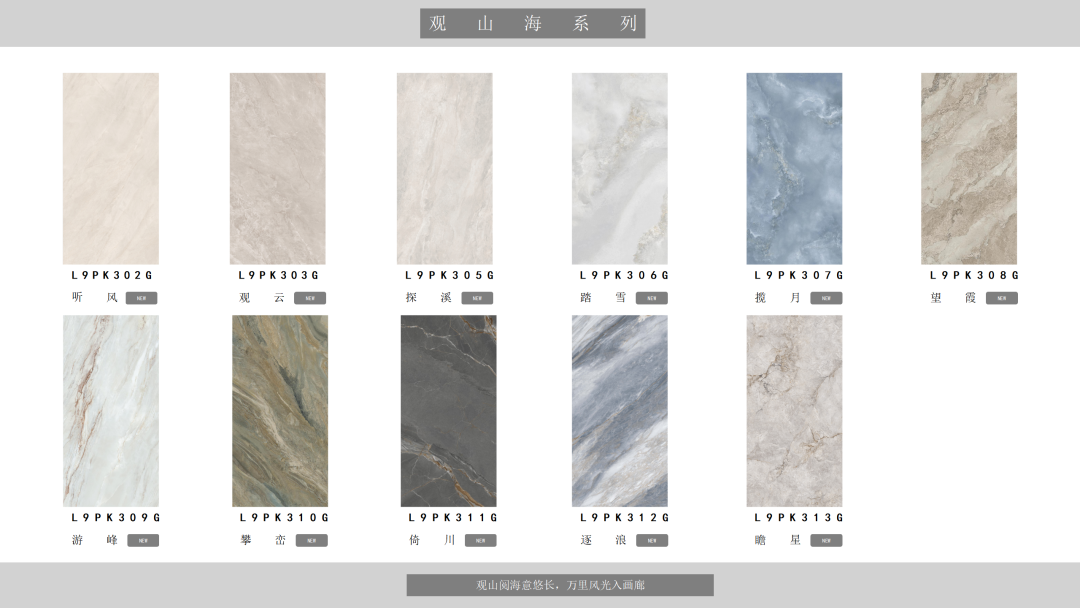Select the white L9PK306G tile sample
Viewport: 1080px width, 608px height.
pyautogui.click(x=619, y=168)
